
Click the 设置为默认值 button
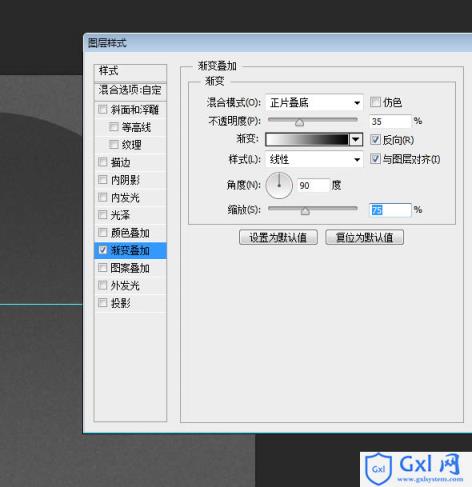click(x=278, y=237)
